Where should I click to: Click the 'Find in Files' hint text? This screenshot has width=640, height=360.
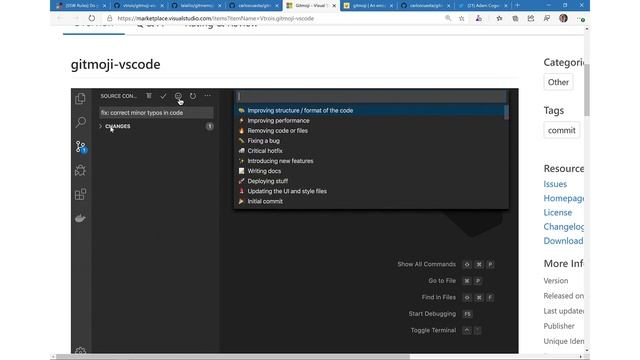(439, 297)
